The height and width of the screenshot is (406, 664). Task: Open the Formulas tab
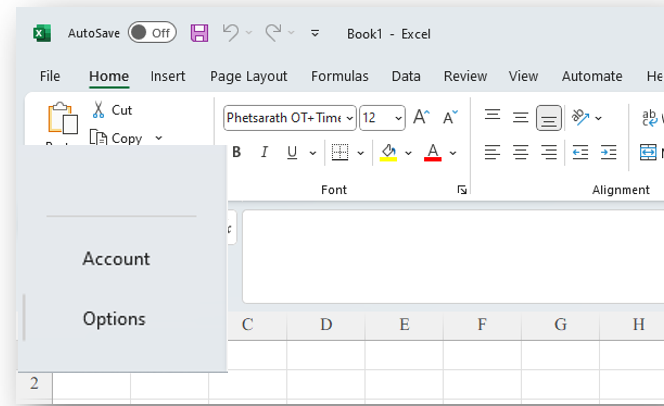point(339,76)
